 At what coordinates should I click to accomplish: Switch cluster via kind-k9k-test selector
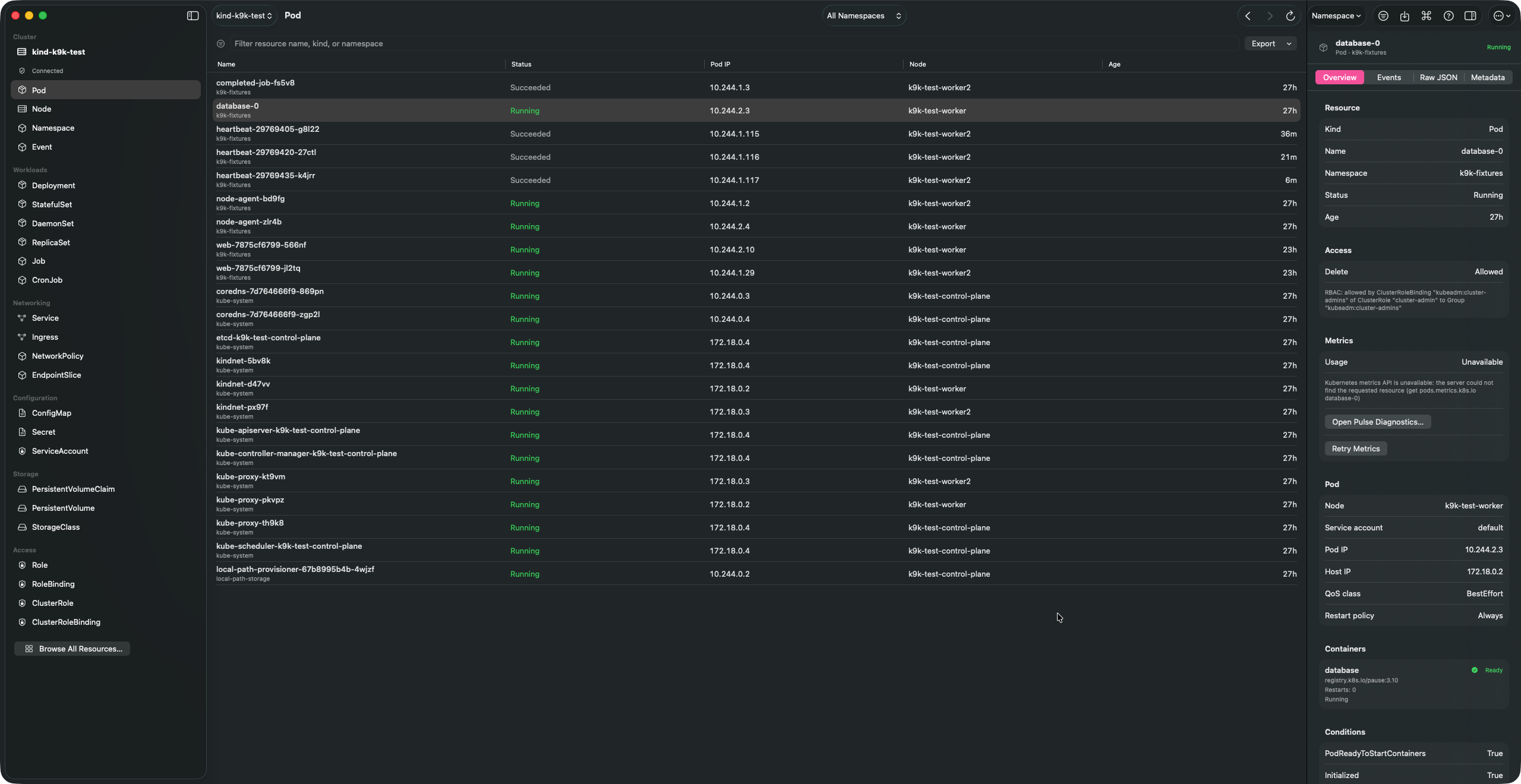coord(244,16)
